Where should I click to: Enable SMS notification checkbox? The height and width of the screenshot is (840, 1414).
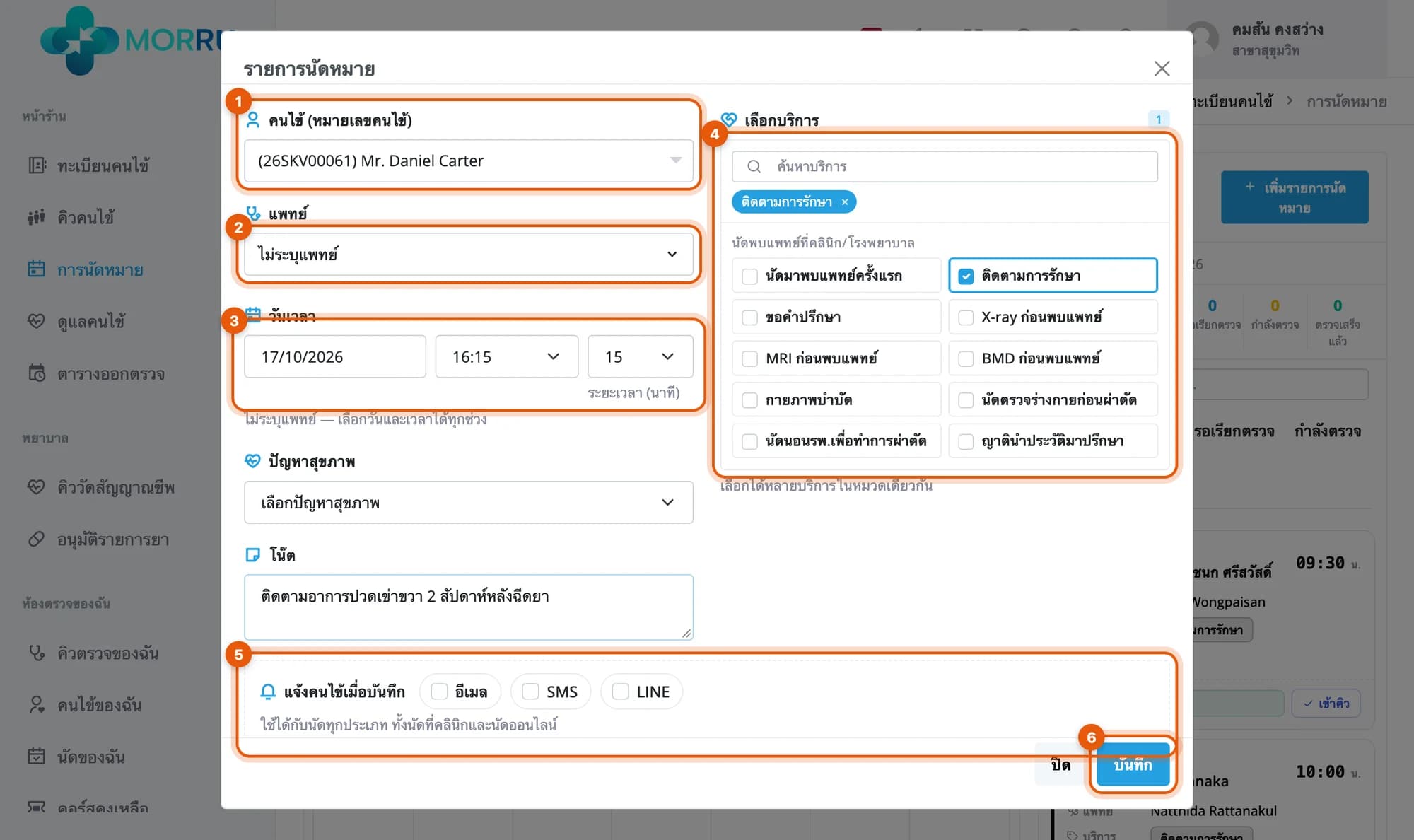pyautogui.click(x=530, y=692)
